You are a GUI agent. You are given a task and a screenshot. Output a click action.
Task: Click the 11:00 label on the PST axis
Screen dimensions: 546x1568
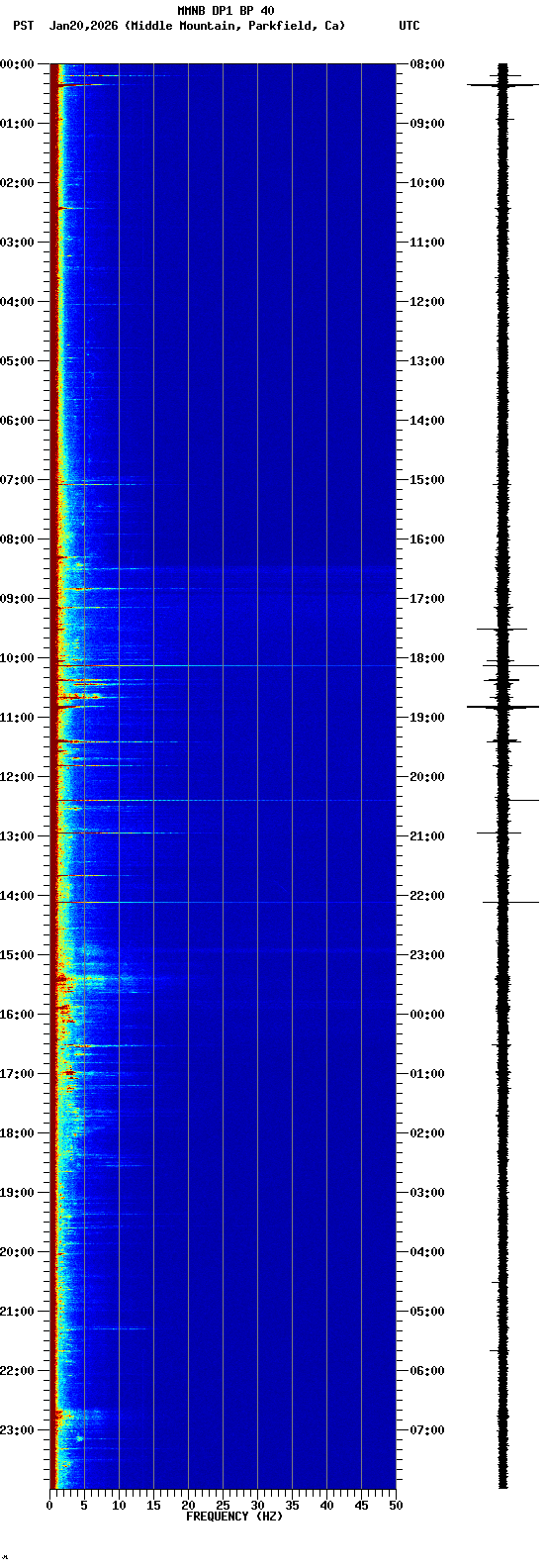(17, 718)
